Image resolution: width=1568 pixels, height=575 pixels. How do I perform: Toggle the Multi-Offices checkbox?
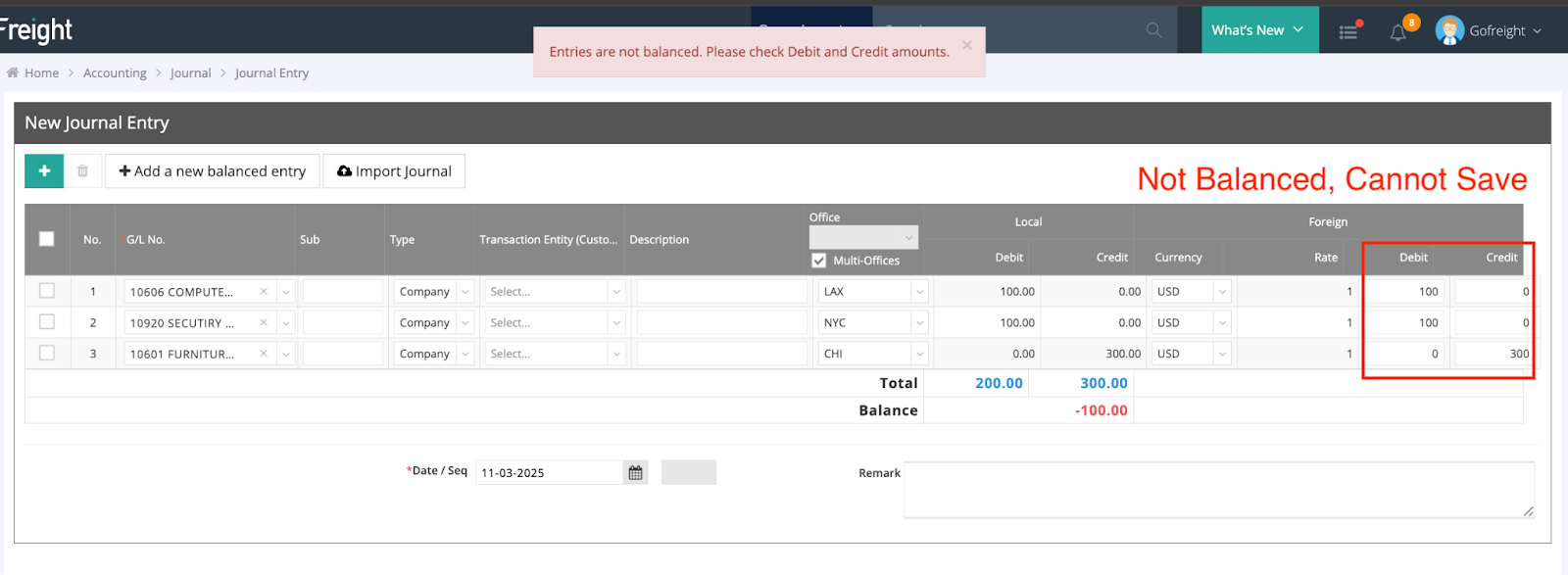(819, 261)
